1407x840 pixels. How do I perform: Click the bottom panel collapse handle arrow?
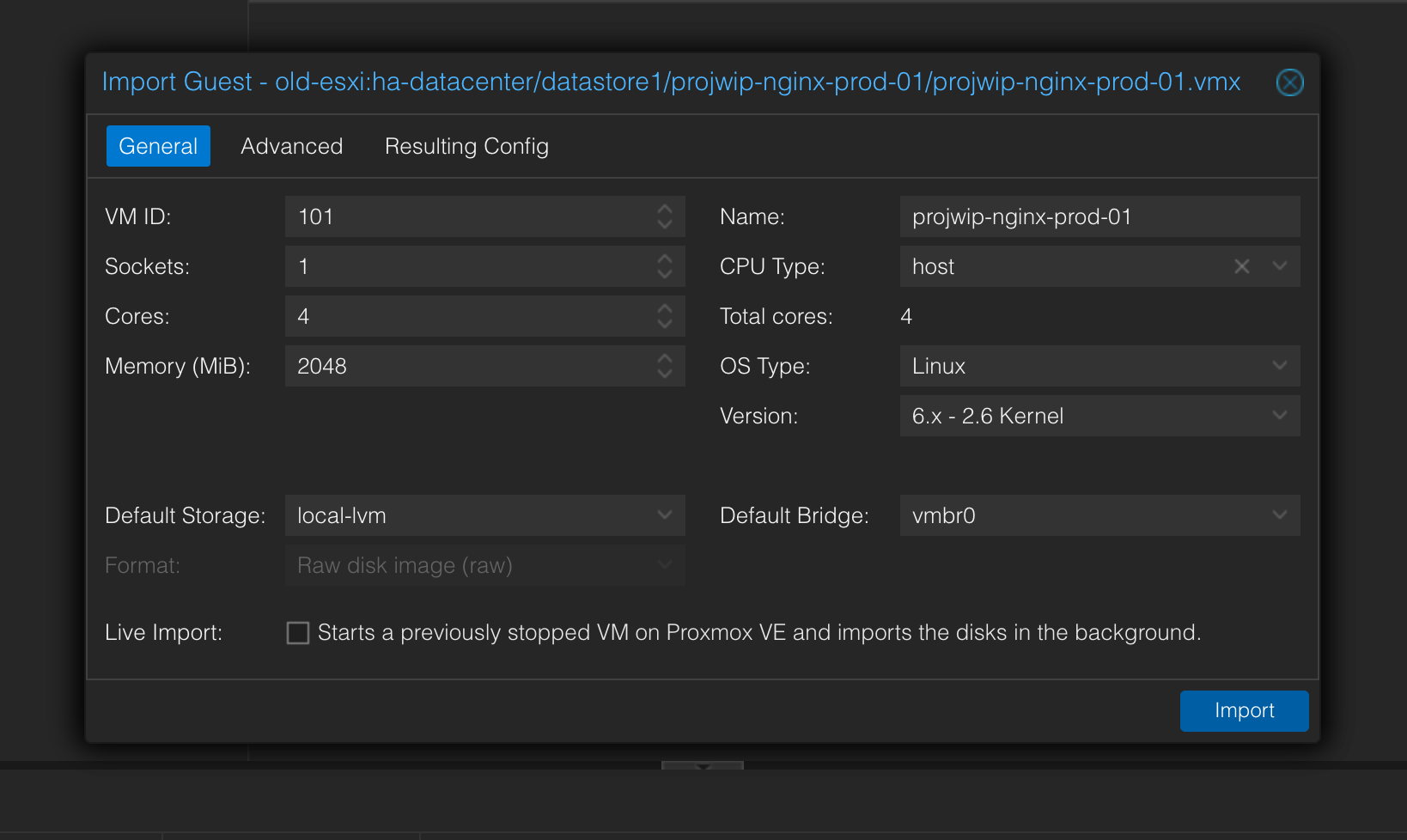[703, 765]
